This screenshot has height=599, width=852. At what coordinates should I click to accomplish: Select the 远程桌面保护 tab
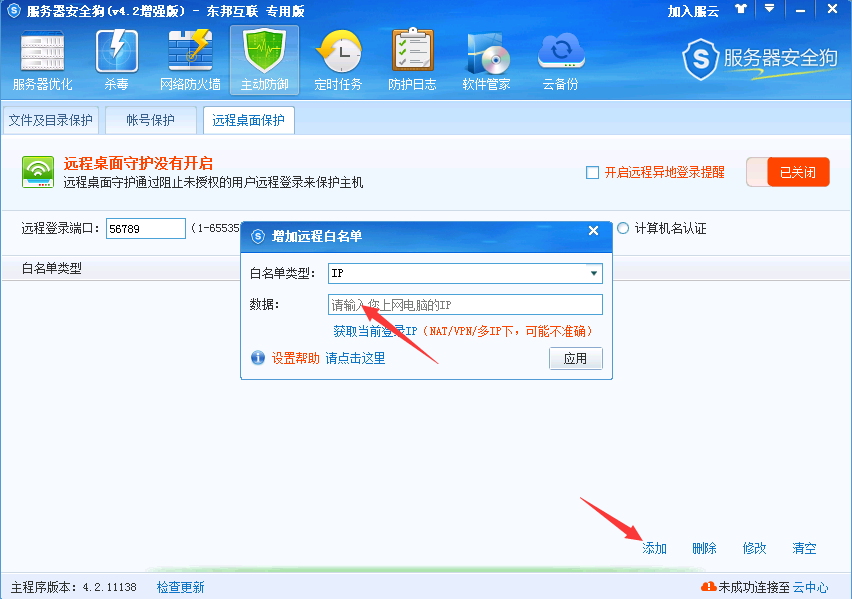tap(248, 120)
